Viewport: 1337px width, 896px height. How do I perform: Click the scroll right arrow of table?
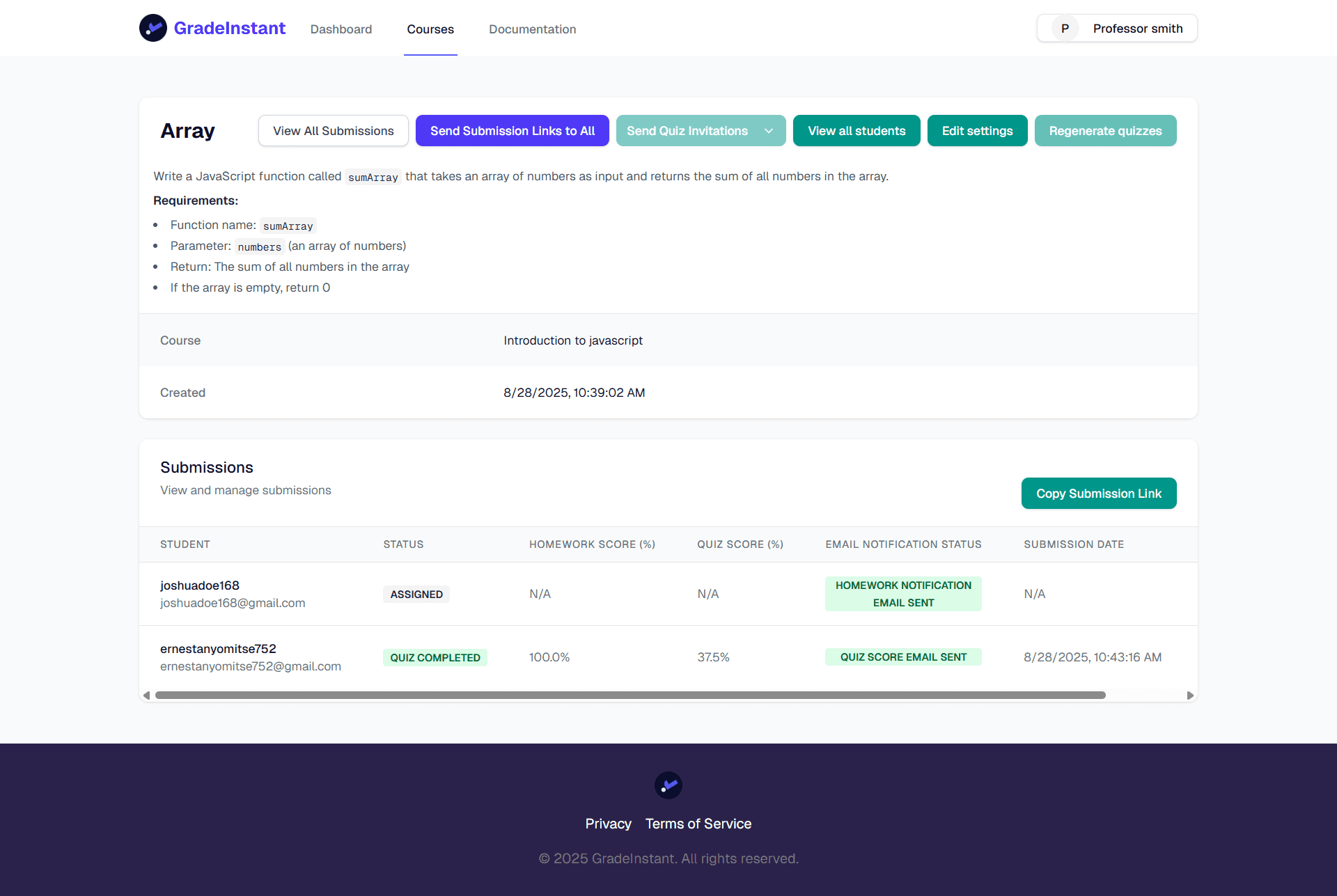coord(1190,695)
